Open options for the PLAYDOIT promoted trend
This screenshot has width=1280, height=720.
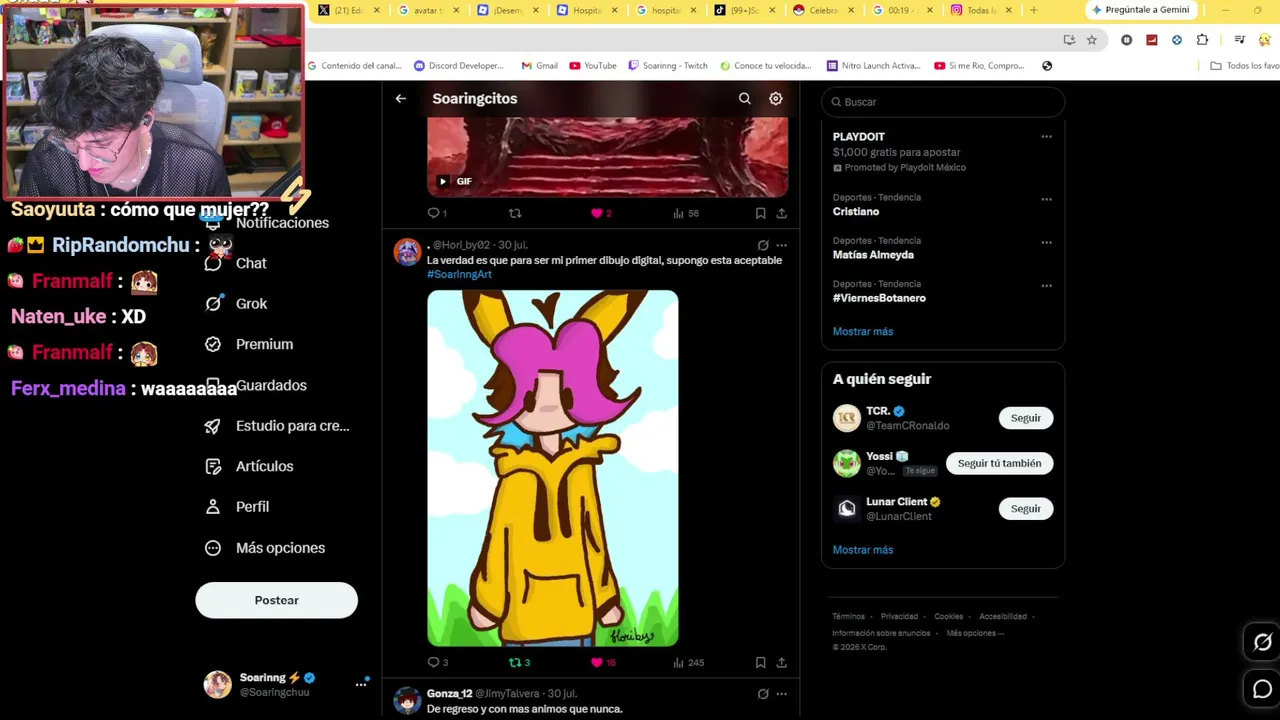point(1046,137)
